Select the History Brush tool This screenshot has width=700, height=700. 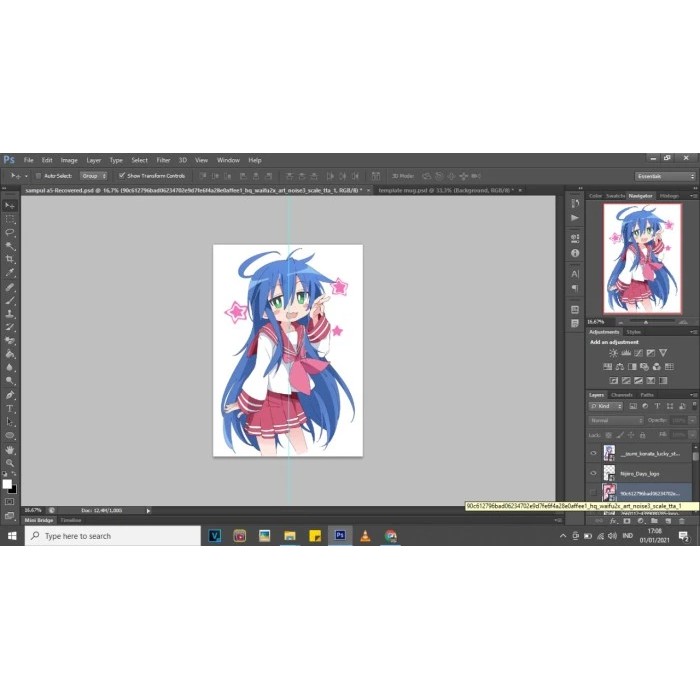point(10,327)
